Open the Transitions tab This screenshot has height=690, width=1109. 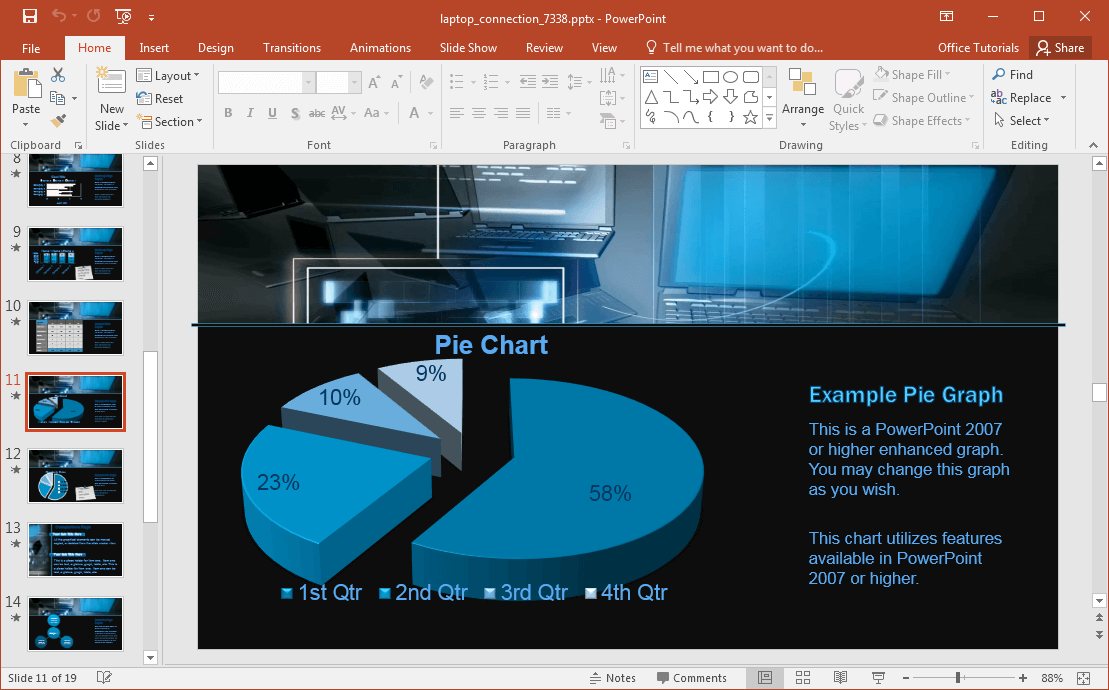pyautogui.click(x=292, y=48)
